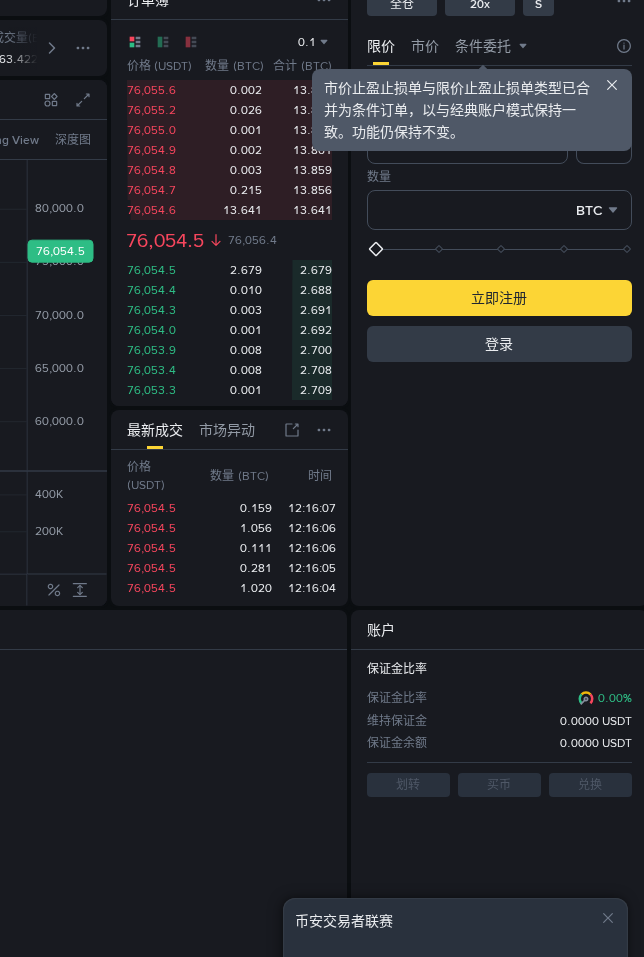
Task: Click the 登录 button
Action: pos(499,344)
